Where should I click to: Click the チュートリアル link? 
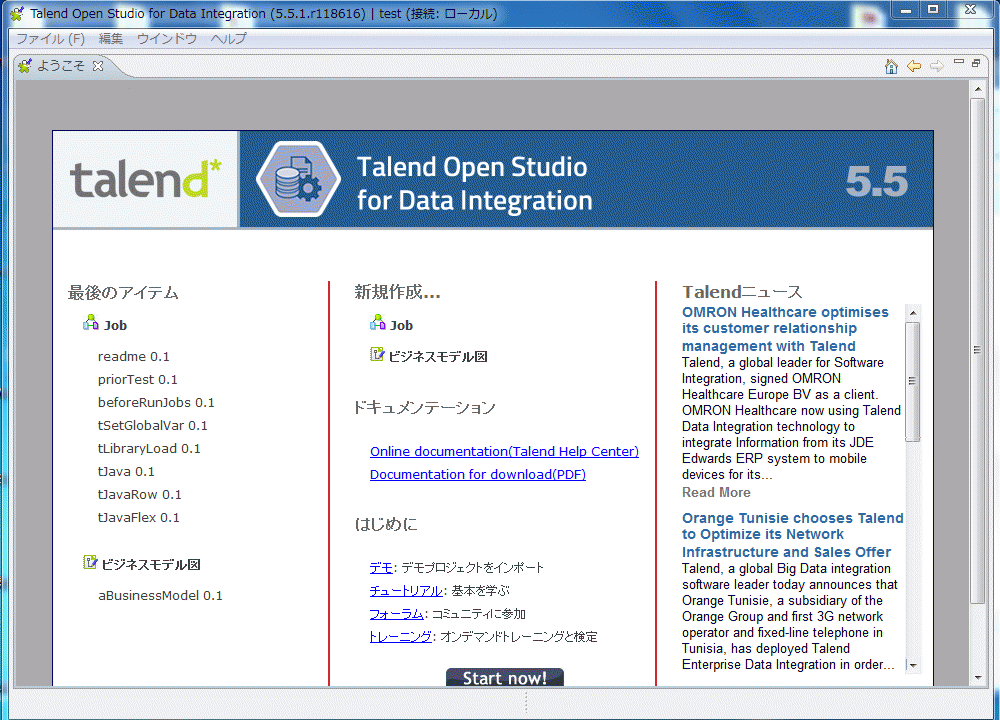click(406, 591)
